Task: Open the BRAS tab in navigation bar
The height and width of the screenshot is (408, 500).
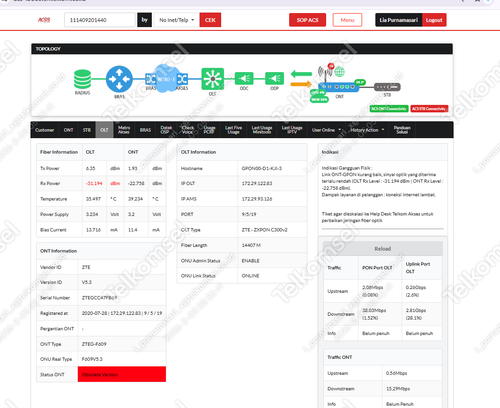Action: click(145, 130)
